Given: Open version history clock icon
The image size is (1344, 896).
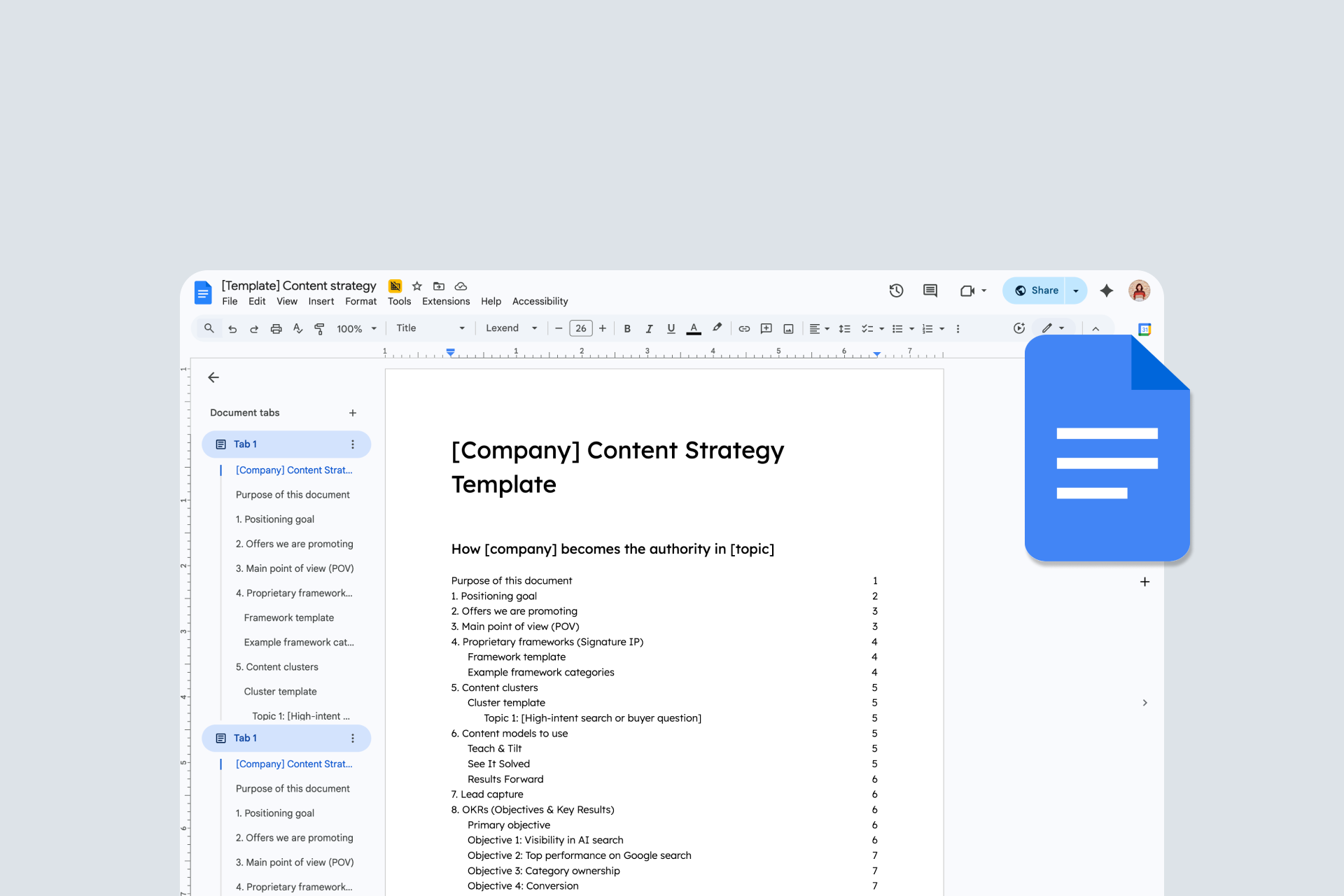Looking at the screenshot, I should click(896, 290).
